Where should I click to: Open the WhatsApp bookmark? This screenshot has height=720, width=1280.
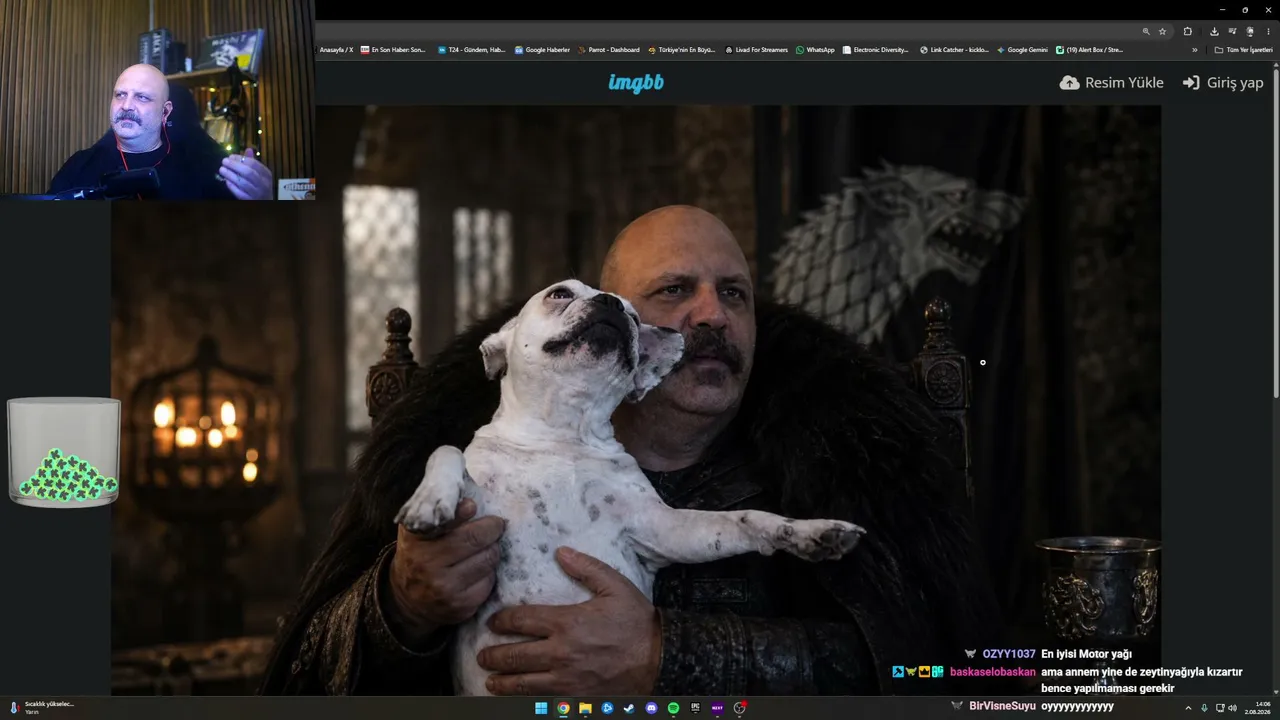coord(815,50)
